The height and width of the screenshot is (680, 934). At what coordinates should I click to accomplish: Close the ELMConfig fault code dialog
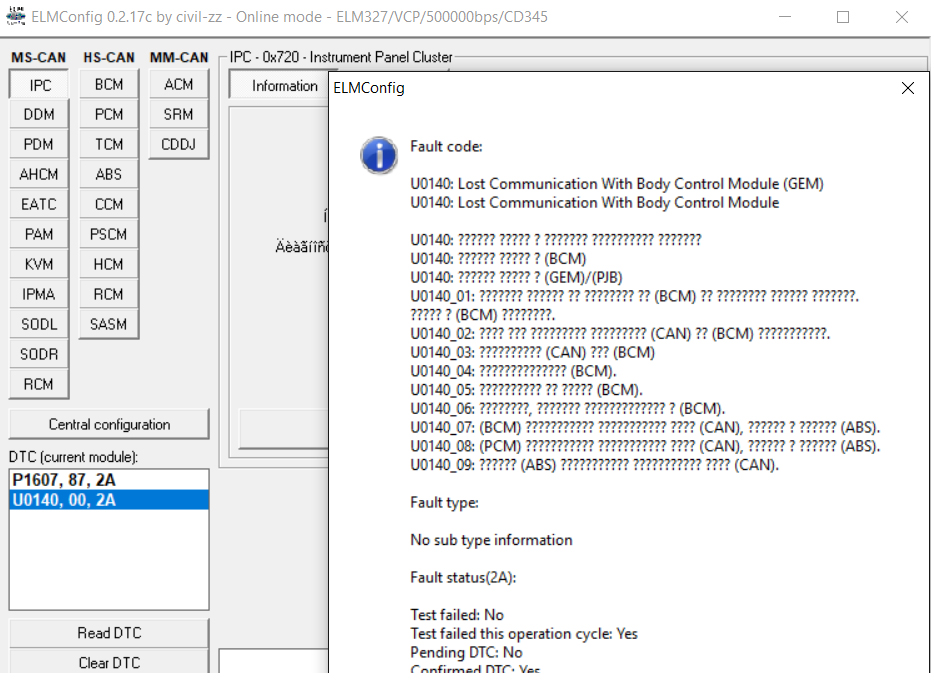click(x=907, y=88)
